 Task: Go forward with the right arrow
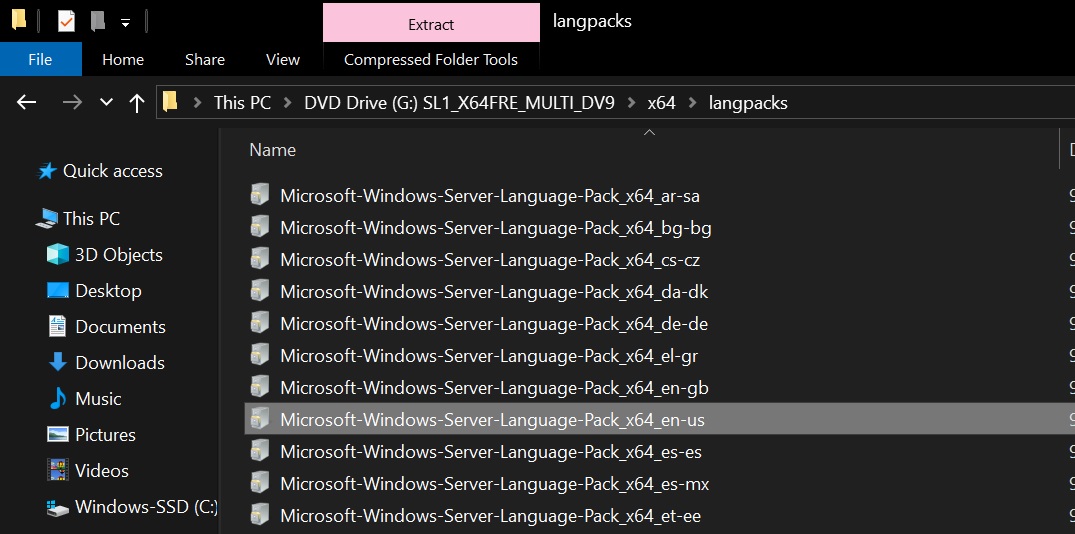pos(72,103)
